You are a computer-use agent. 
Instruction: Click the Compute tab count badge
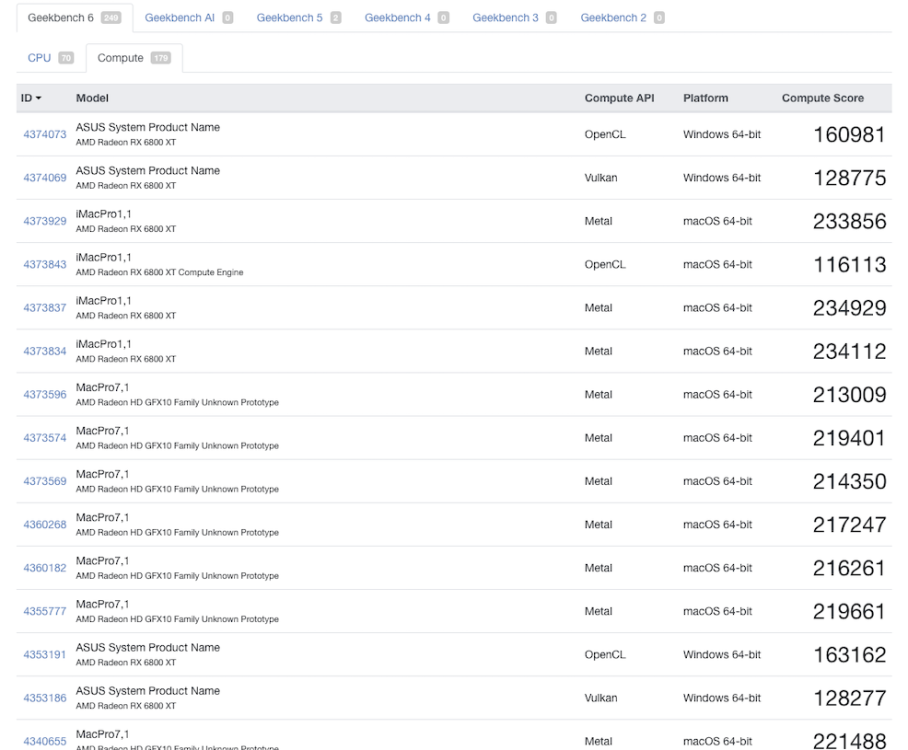click(160, 58)
